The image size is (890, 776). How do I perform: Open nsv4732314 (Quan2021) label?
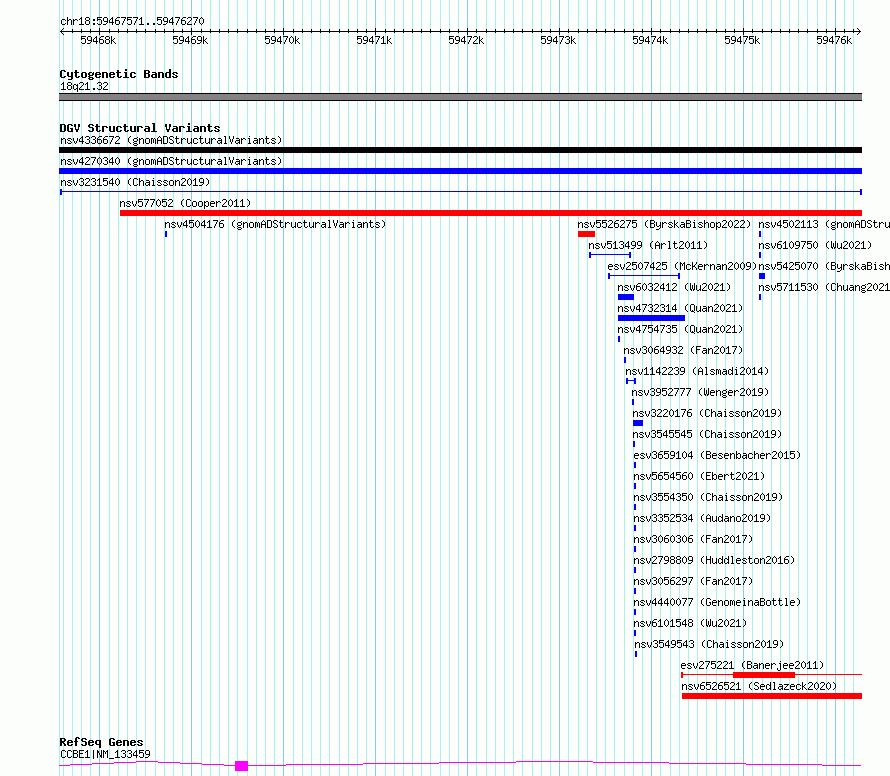681,308
